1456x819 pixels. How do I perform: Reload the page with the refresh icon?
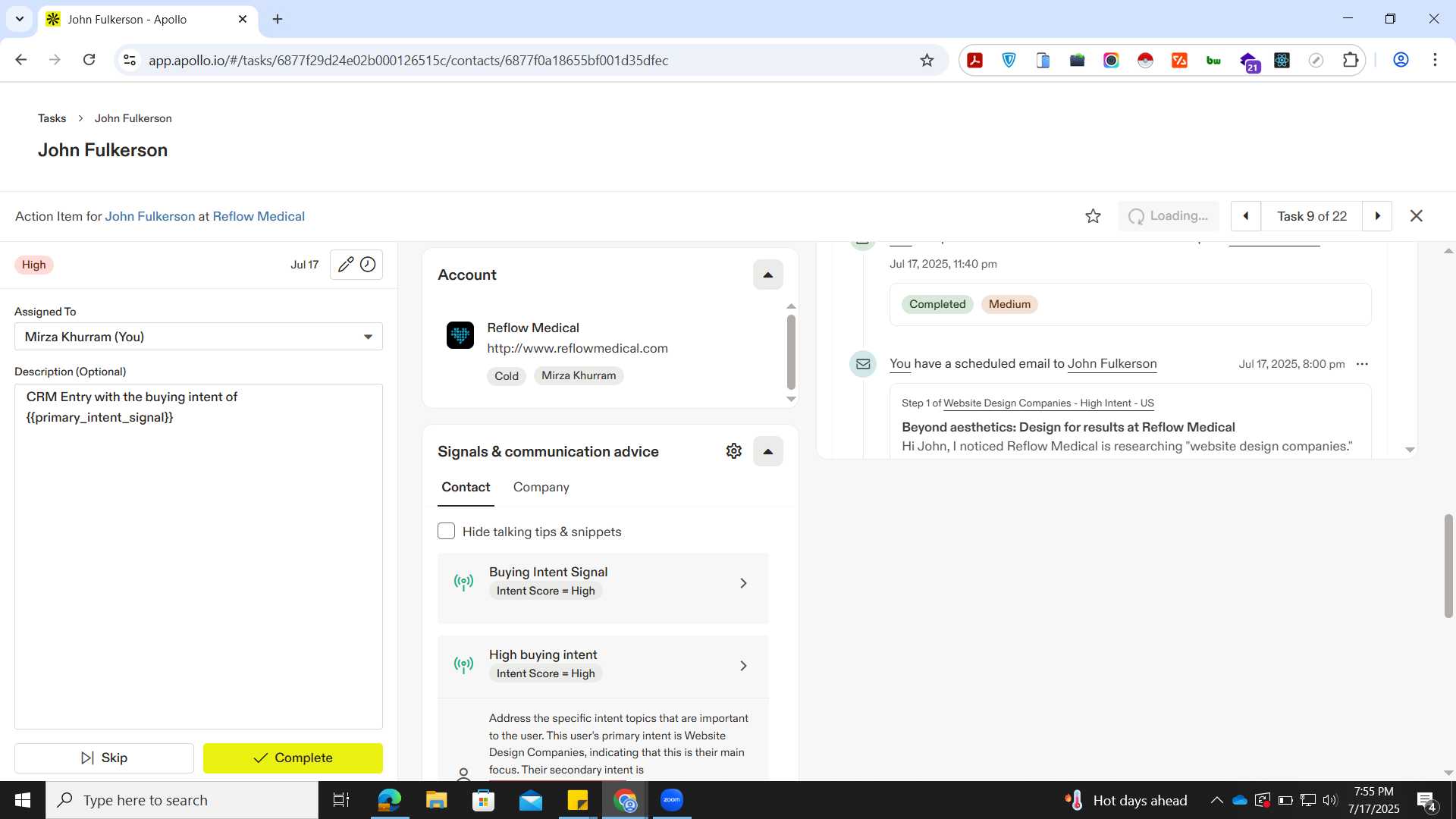pos(89,60)
